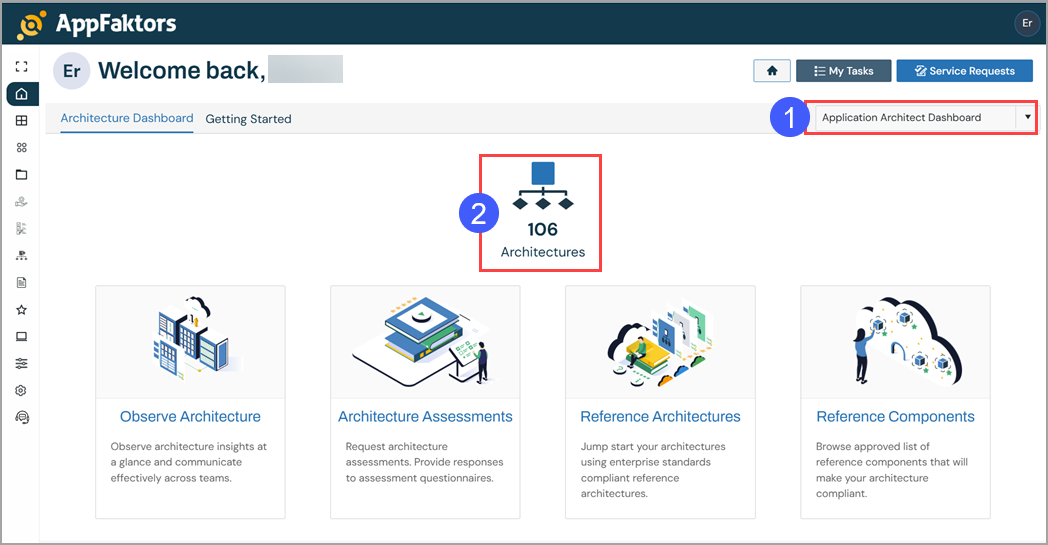The image size is (1048, 545).
Task: Click the dropdown arrow beside dashboard selector
Action: coord(1027,118)
